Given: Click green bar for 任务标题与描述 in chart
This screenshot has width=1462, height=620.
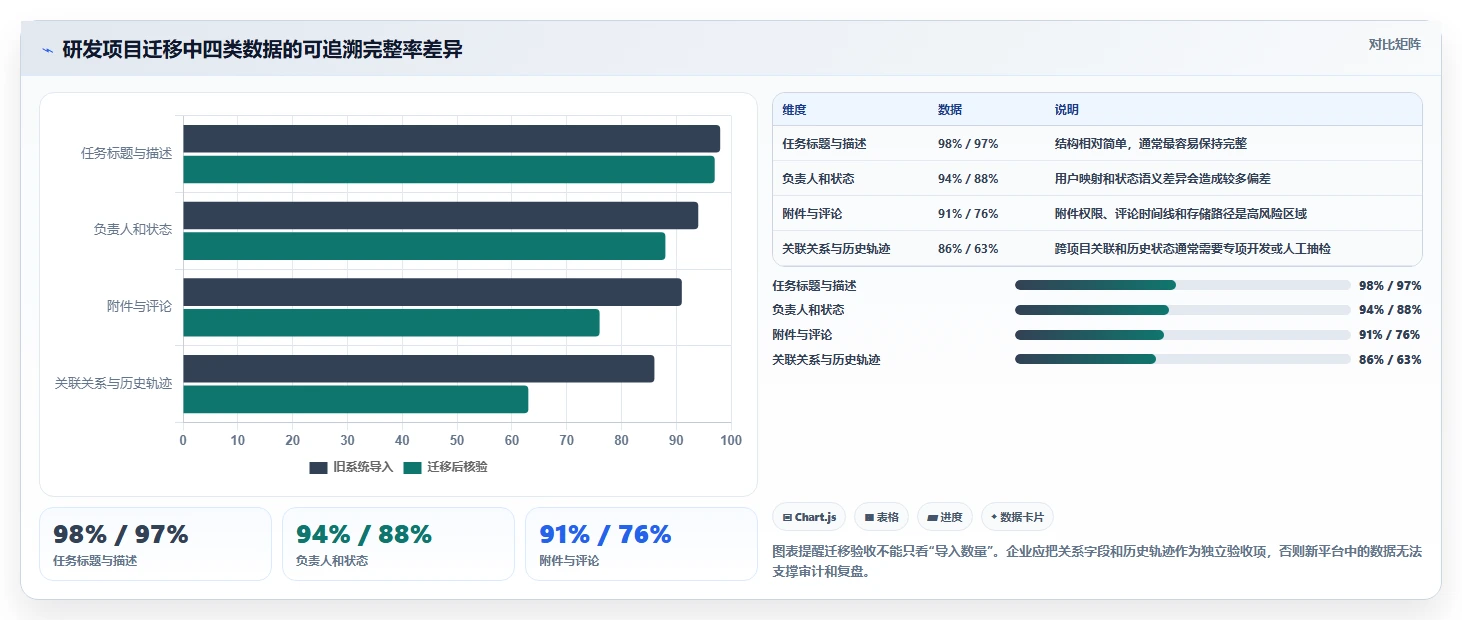Looking at the screenshot, I should [x=449, y=169].
